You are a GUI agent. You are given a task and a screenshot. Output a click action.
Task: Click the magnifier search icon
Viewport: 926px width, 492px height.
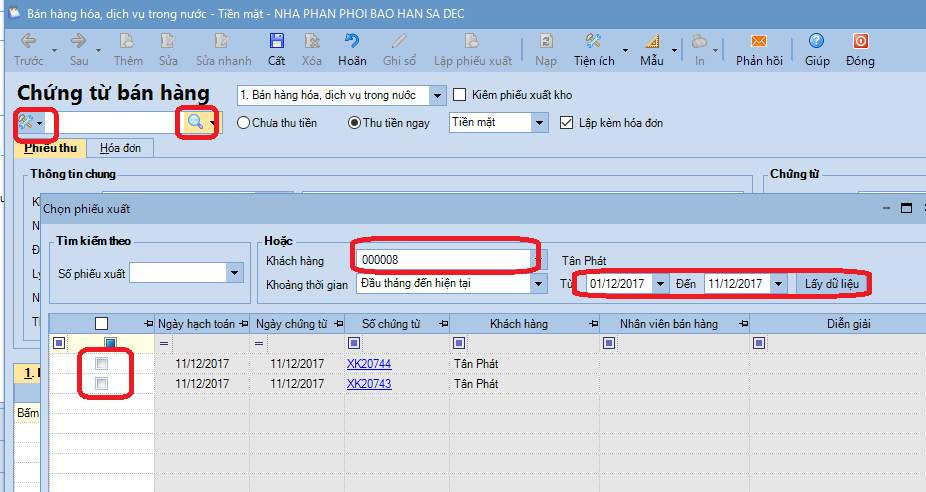195,122
